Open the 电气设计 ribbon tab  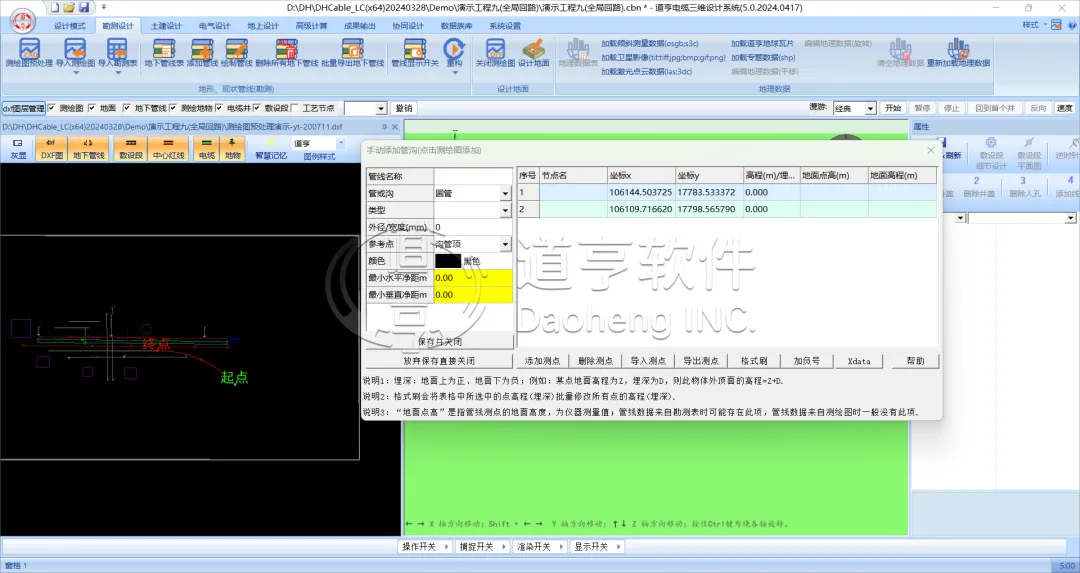pos(213,25)
